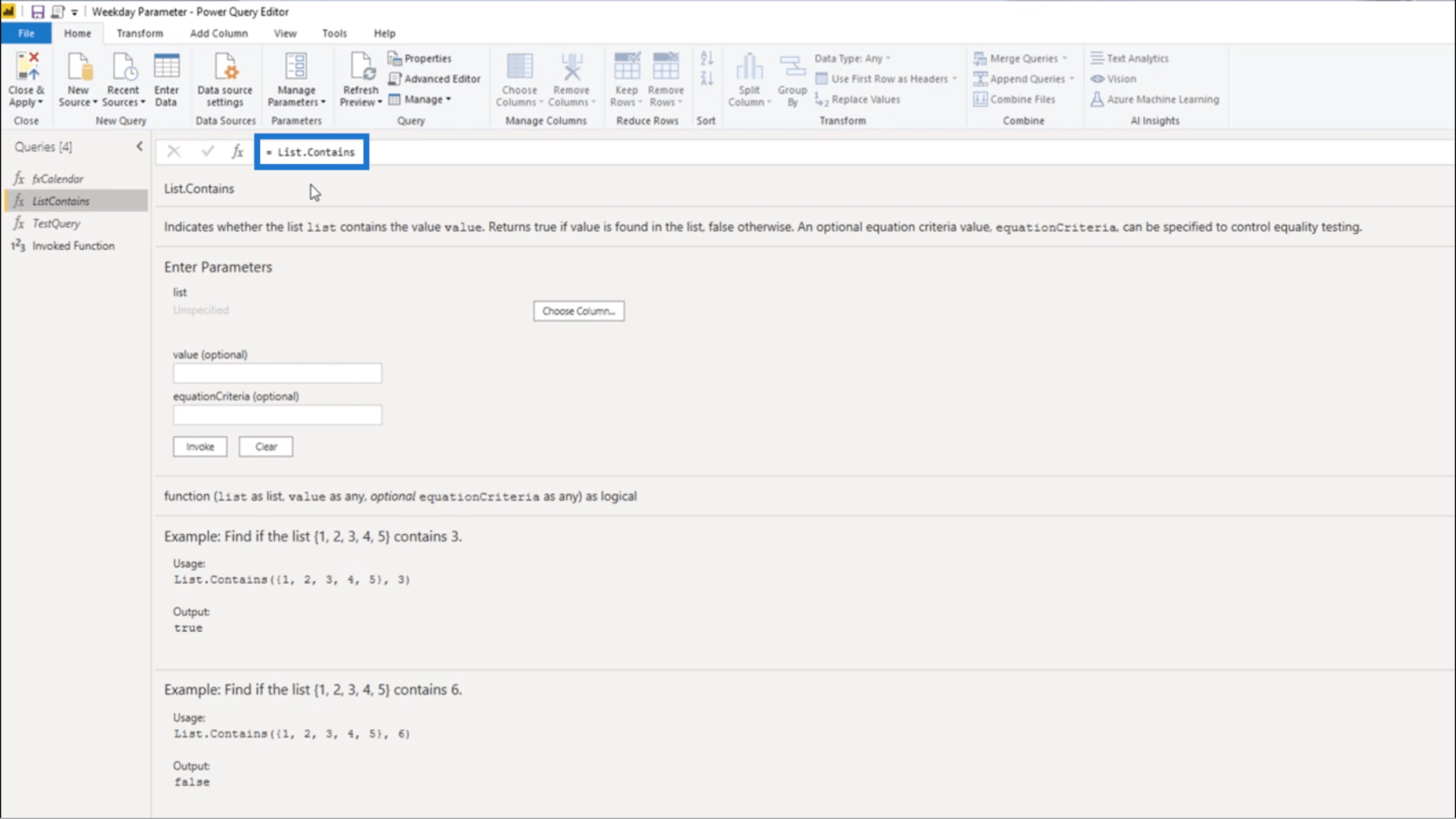1456x819 pixels.
Task: Click the Choose Column... button
Action: 579,311
